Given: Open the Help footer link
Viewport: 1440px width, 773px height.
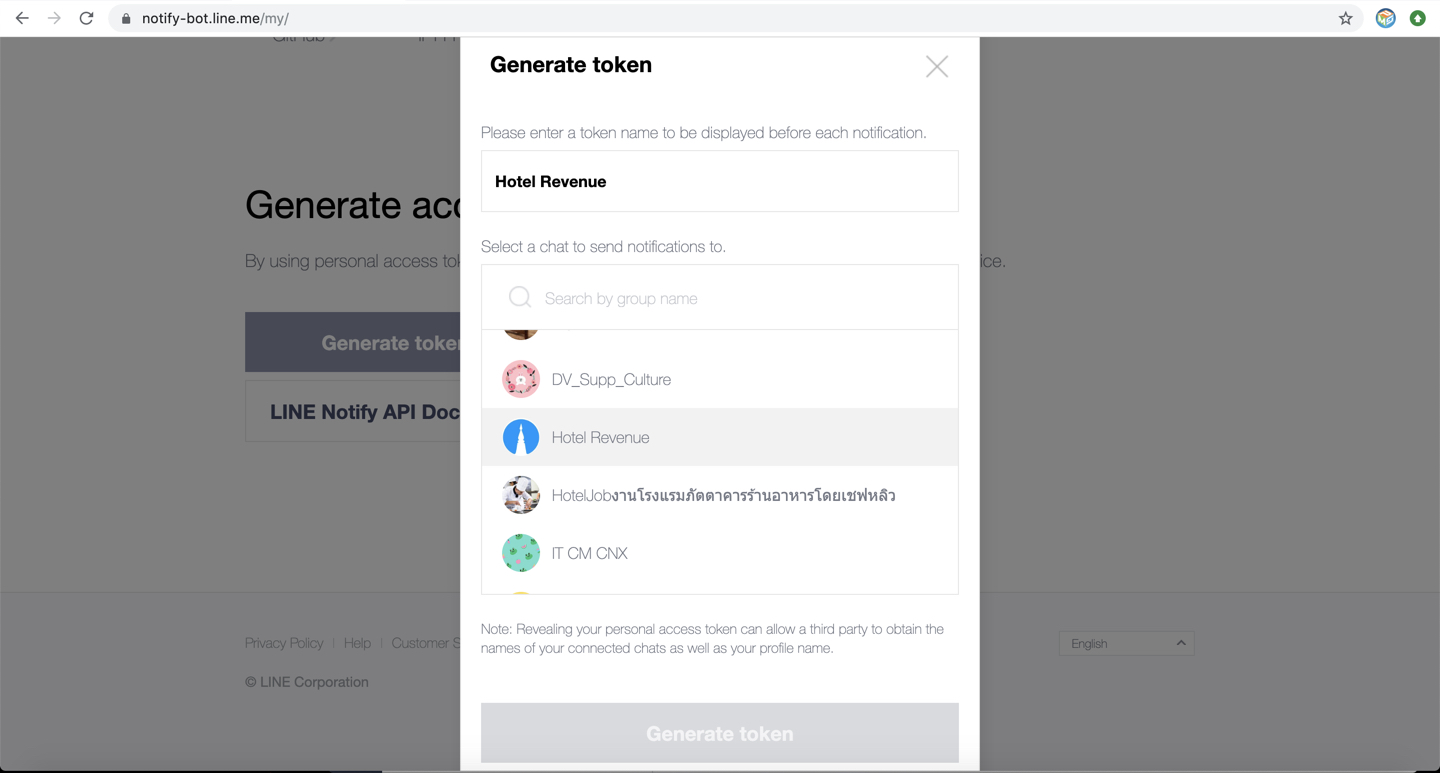Looking at the screenshot, I should (357, 643).
